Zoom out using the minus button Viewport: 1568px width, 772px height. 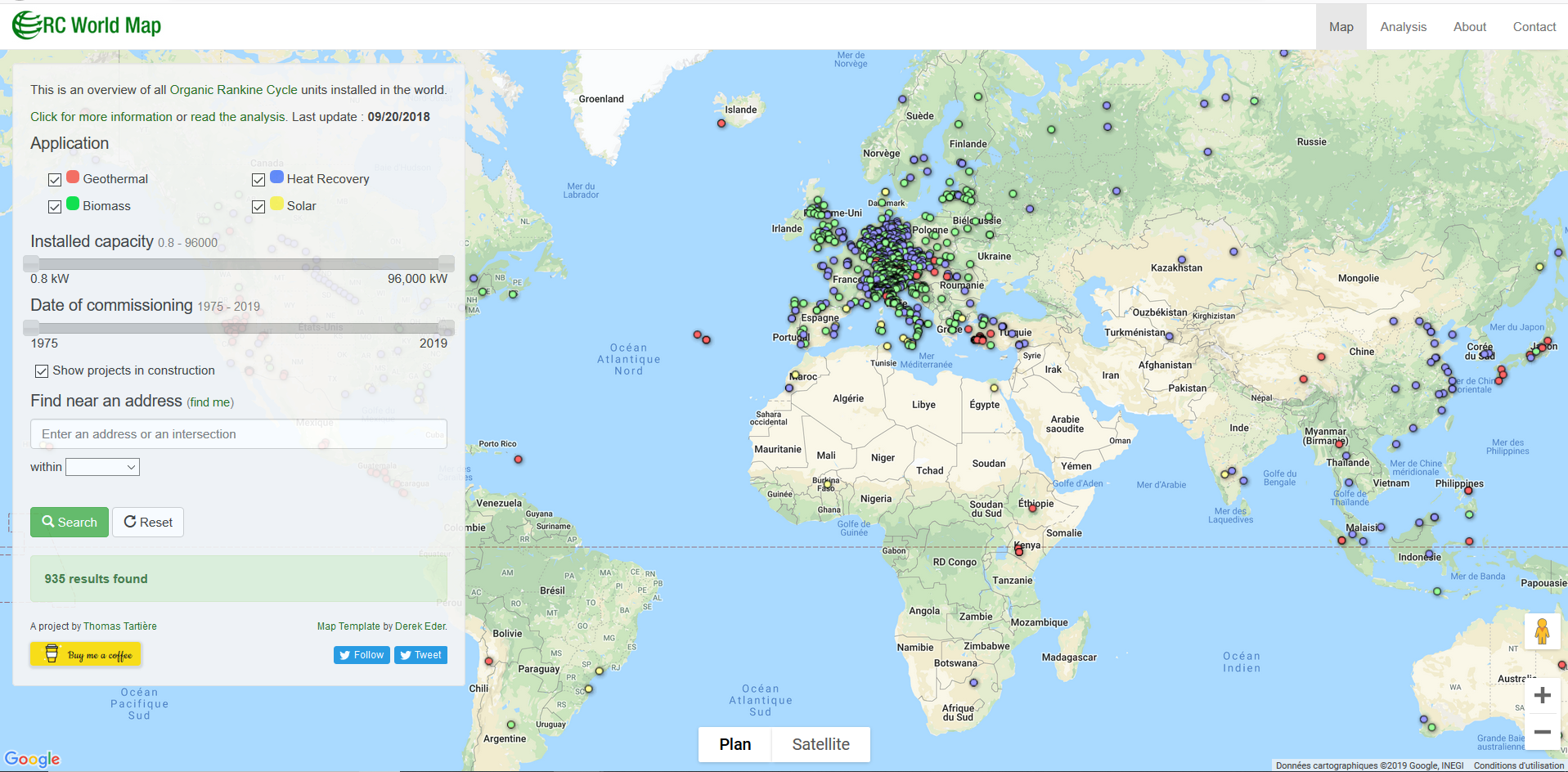1542,732
